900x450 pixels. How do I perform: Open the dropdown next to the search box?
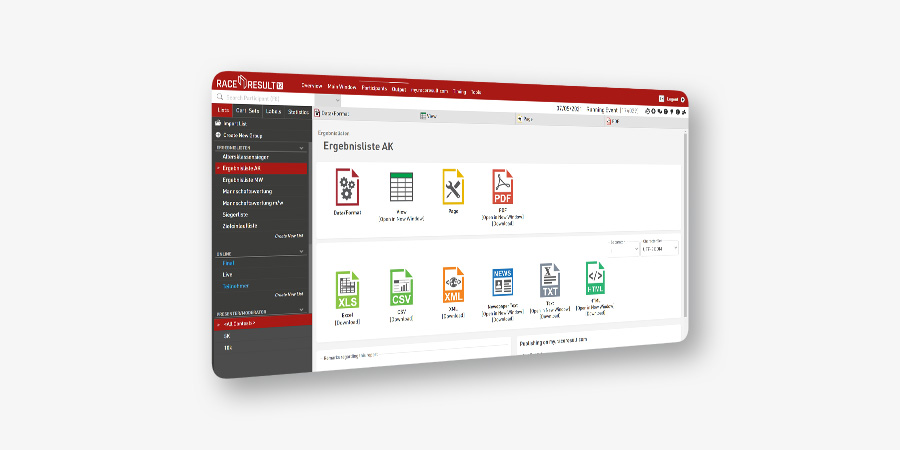click(327, 102)
